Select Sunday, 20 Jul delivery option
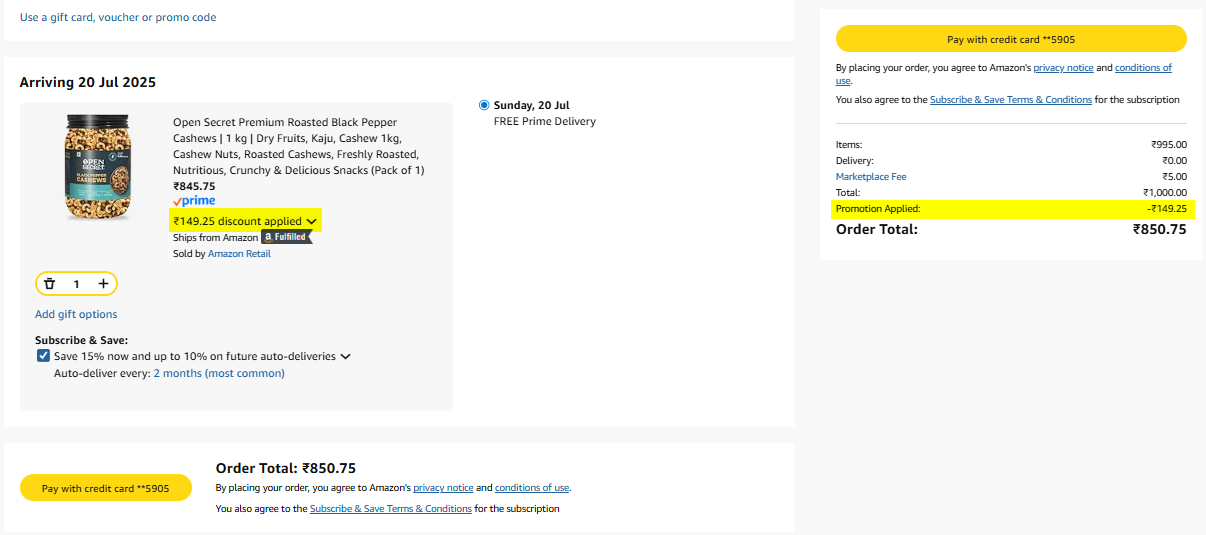1206x535 pixels. pyautogui.click(x=485, y=105)
